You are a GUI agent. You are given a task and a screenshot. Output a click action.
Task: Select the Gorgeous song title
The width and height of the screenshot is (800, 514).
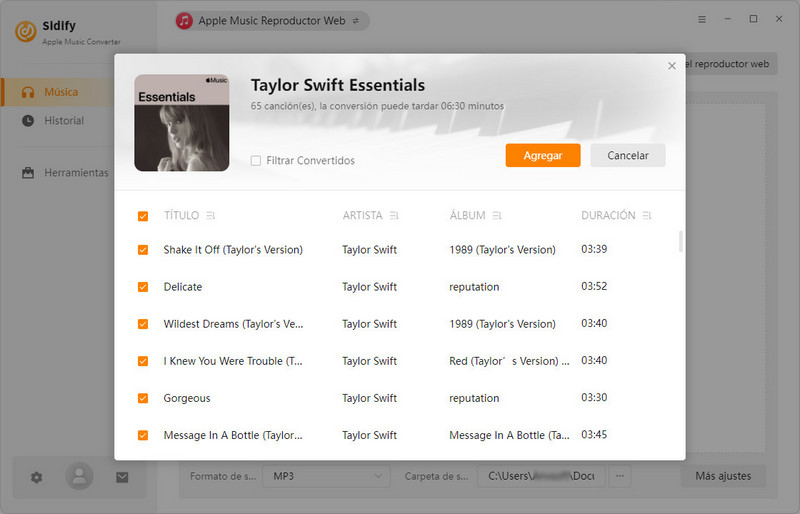coord(187,398)
